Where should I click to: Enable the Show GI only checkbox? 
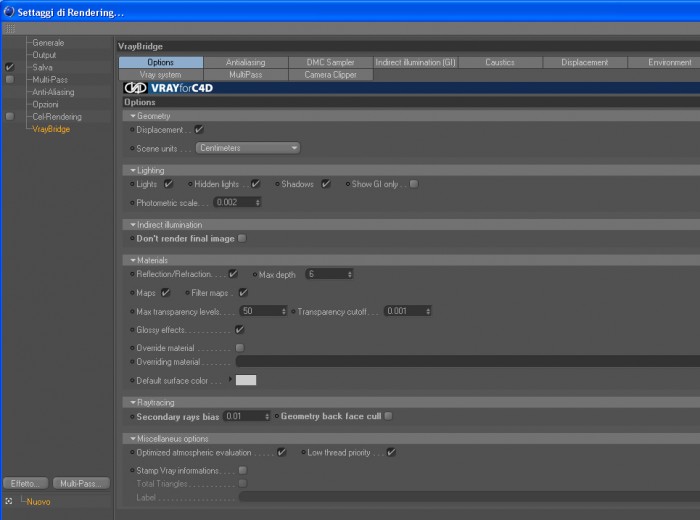[x=414, y=184]
